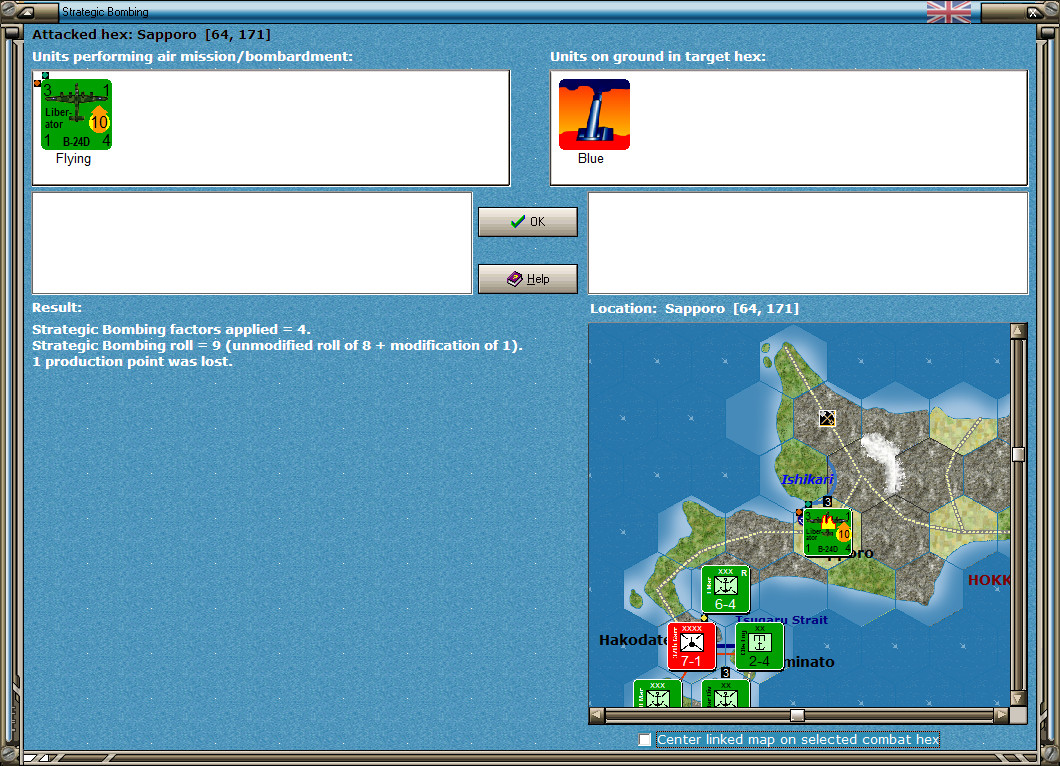This screenshot has height=766, width=1060.
Task: Toggle Center linked map on selected combat hex
Action: 645,740
